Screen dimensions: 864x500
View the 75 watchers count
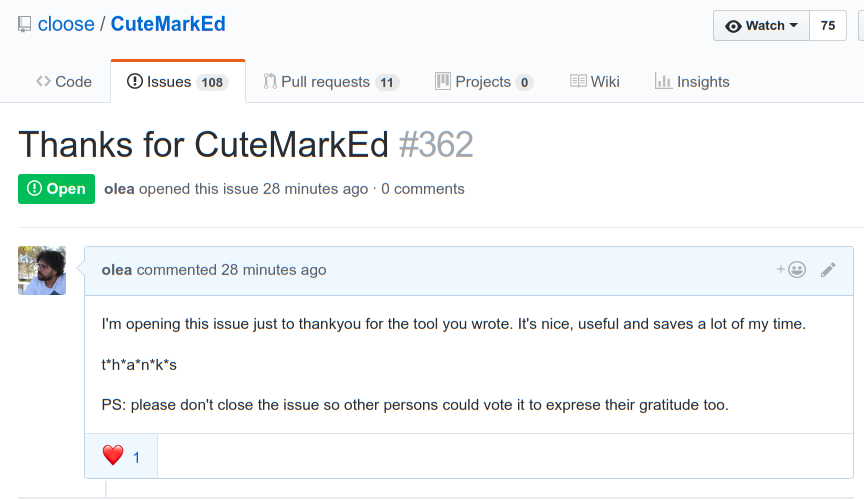(x=828, y=26)
